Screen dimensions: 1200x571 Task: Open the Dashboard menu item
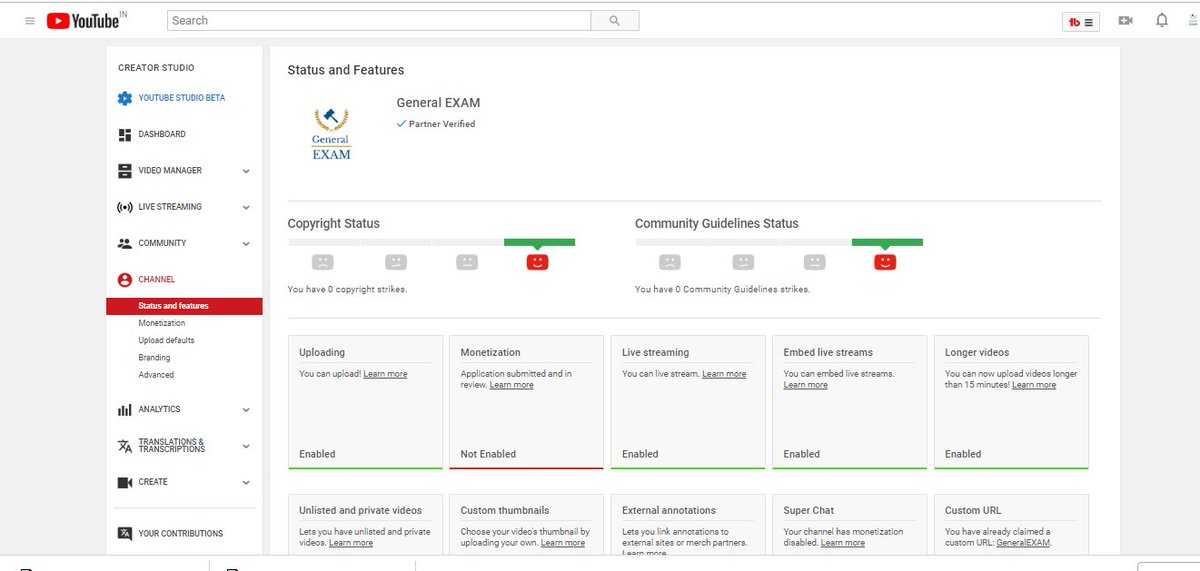(x=162, y=134)
